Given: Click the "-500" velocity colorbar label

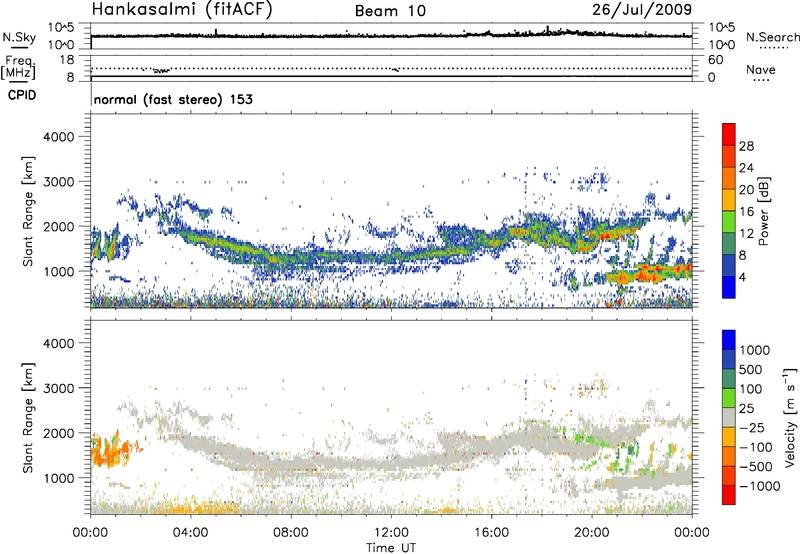Looking at the screenshot, I should point(755,467).
